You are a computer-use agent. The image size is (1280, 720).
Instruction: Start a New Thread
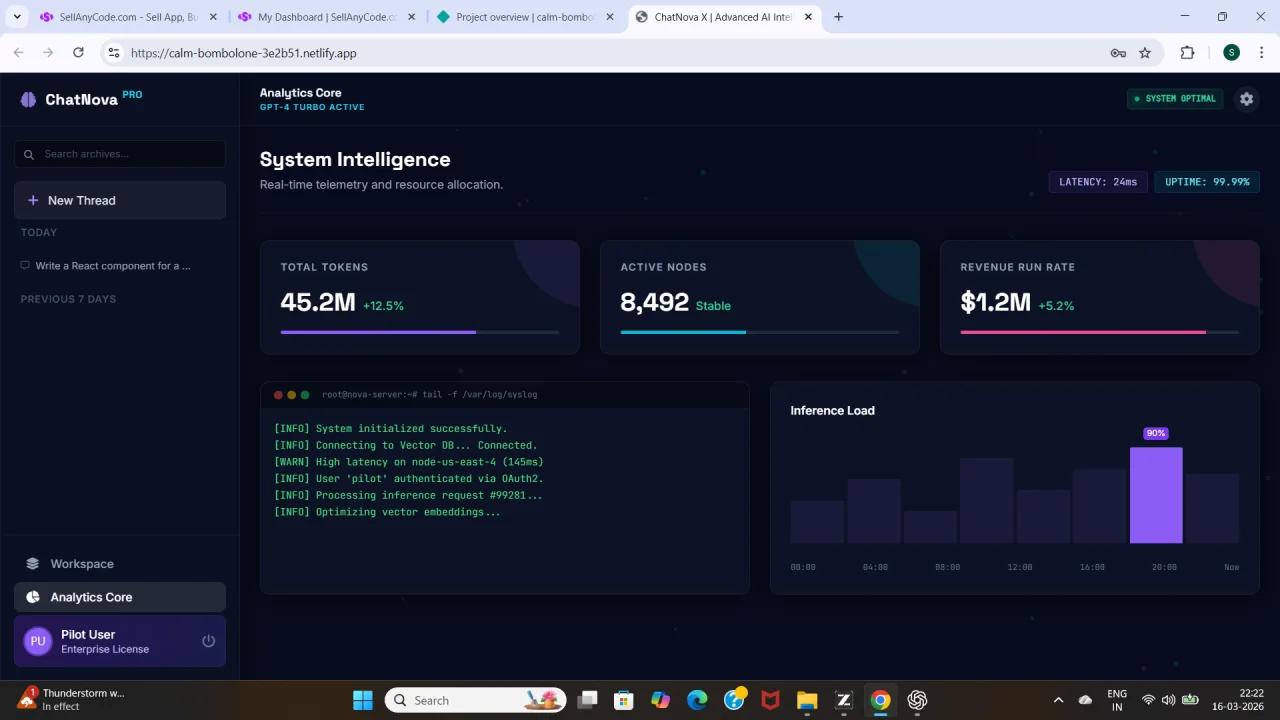(120, 200)
